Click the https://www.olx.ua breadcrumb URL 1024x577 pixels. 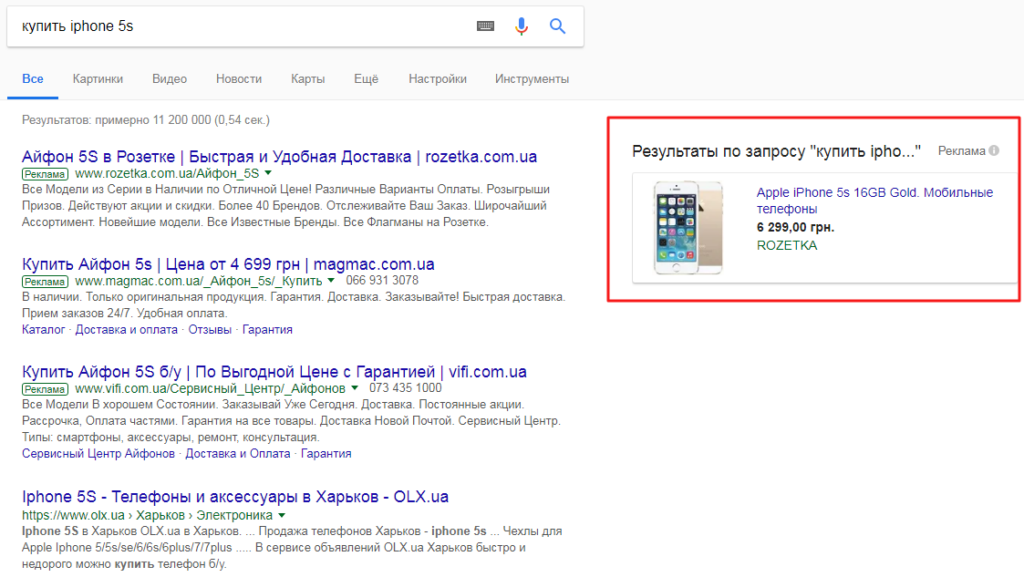[147, 516]
